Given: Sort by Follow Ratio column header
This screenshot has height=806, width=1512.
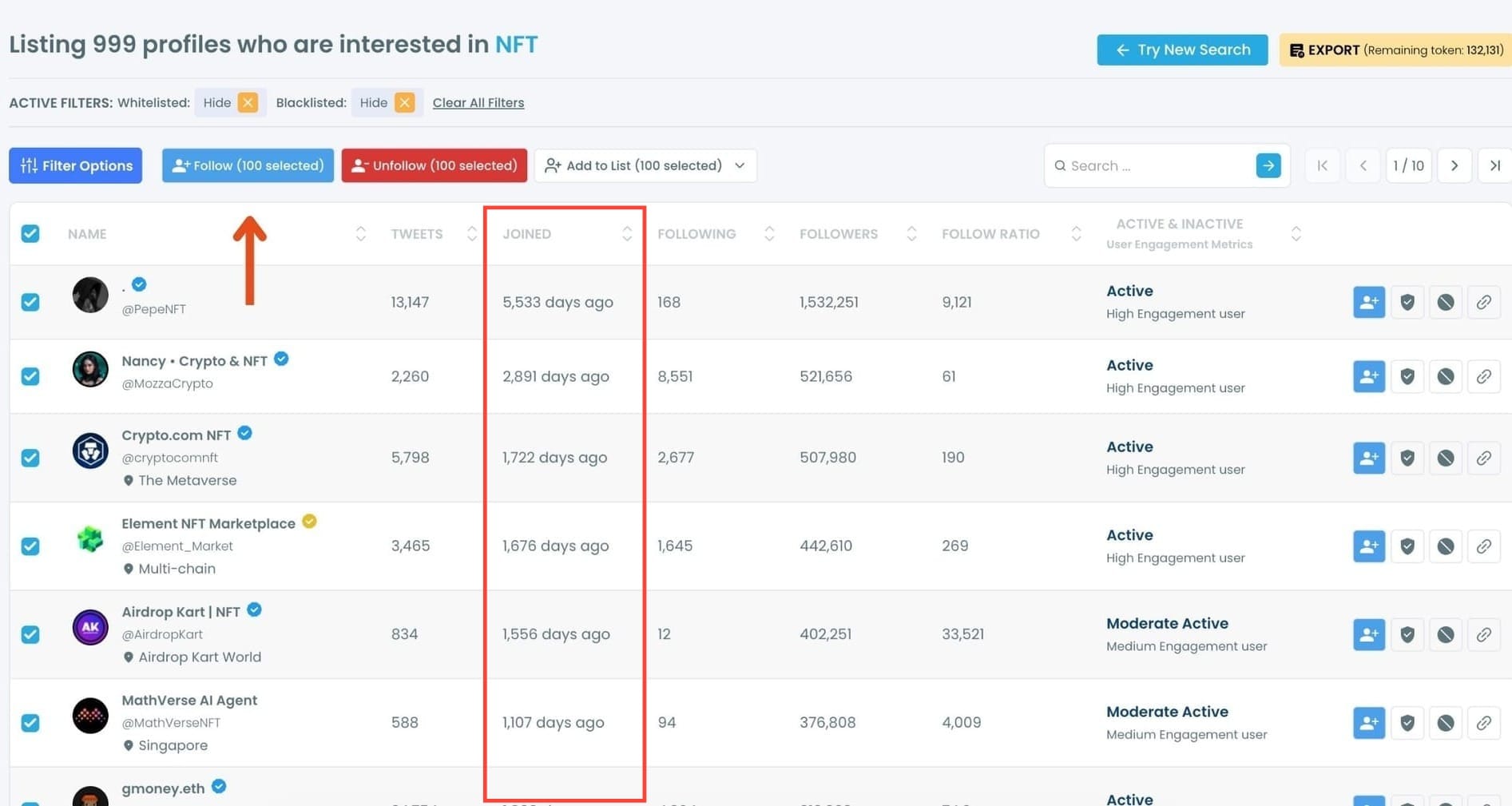Looking at the screenshot, I should [x=1075, y=233].
